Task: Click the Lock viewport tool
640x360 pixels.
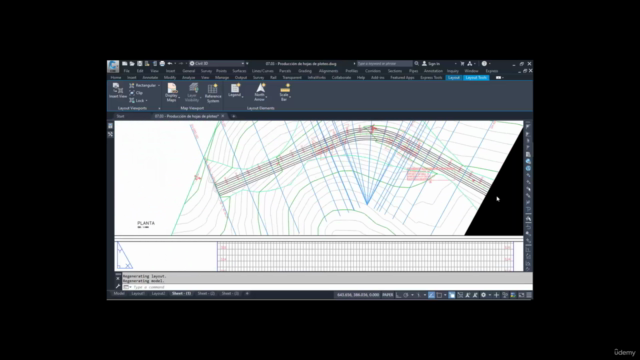Action: [137, 100]
